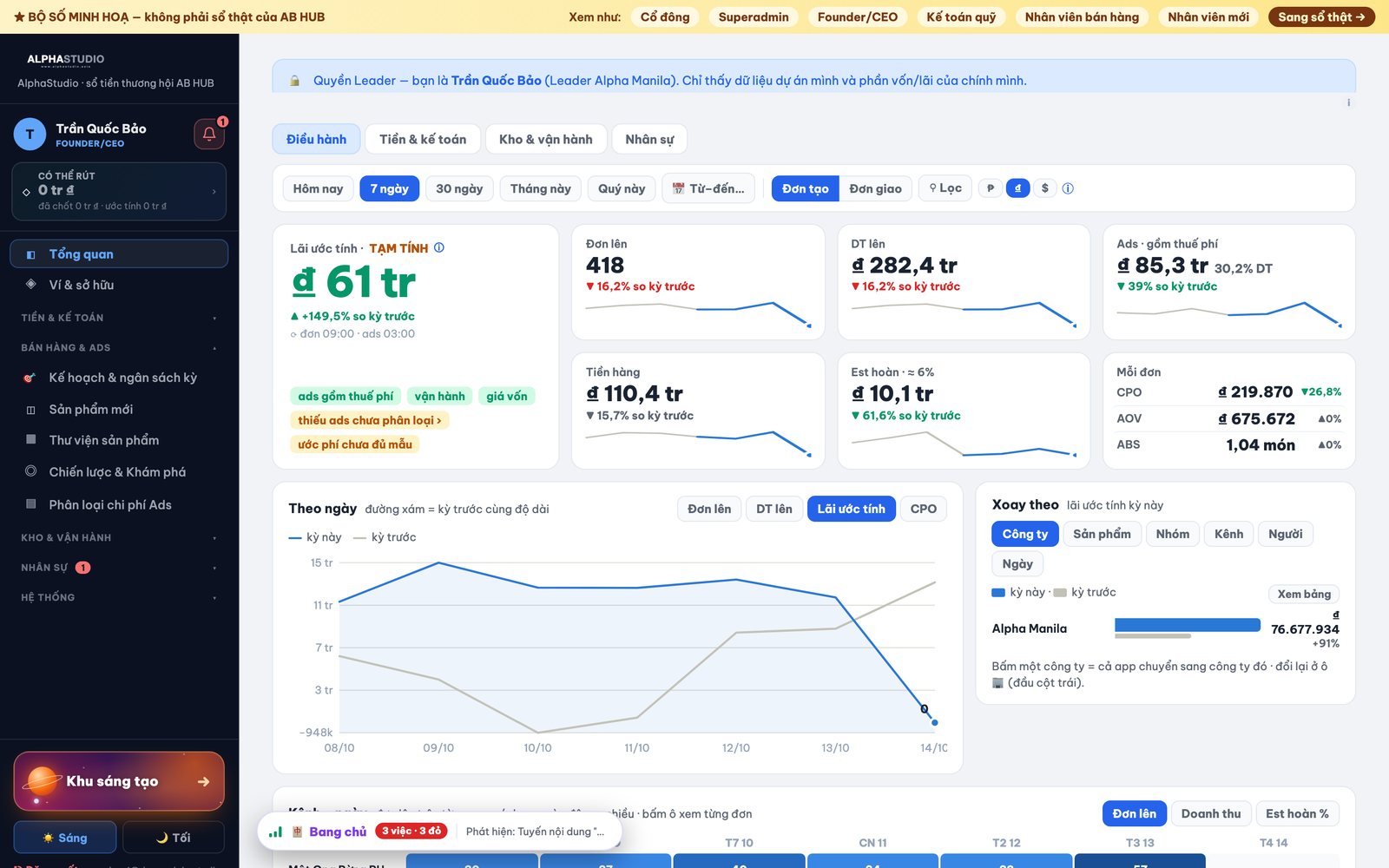Click the NHÂN SỰ red badge

[x=82, y=568]
